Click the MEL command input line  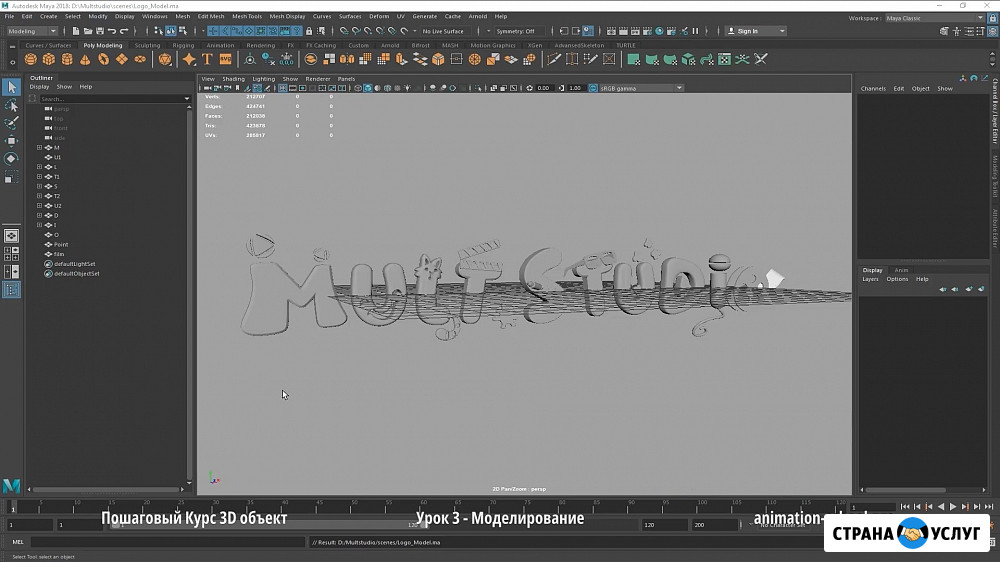168,542
